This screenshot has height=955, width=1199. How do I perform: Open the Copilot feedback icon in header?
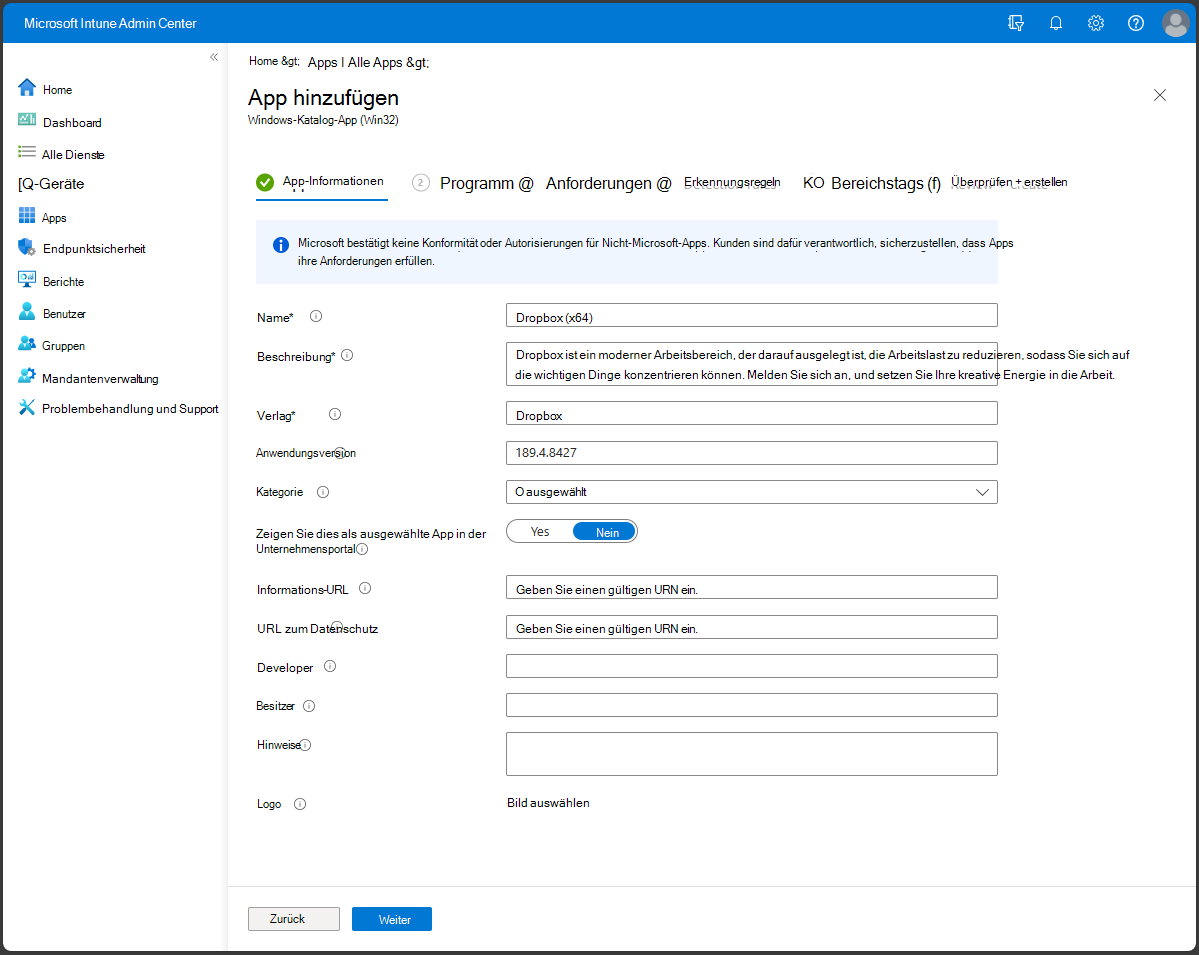pyautogui.click(x=1016, y=23)
